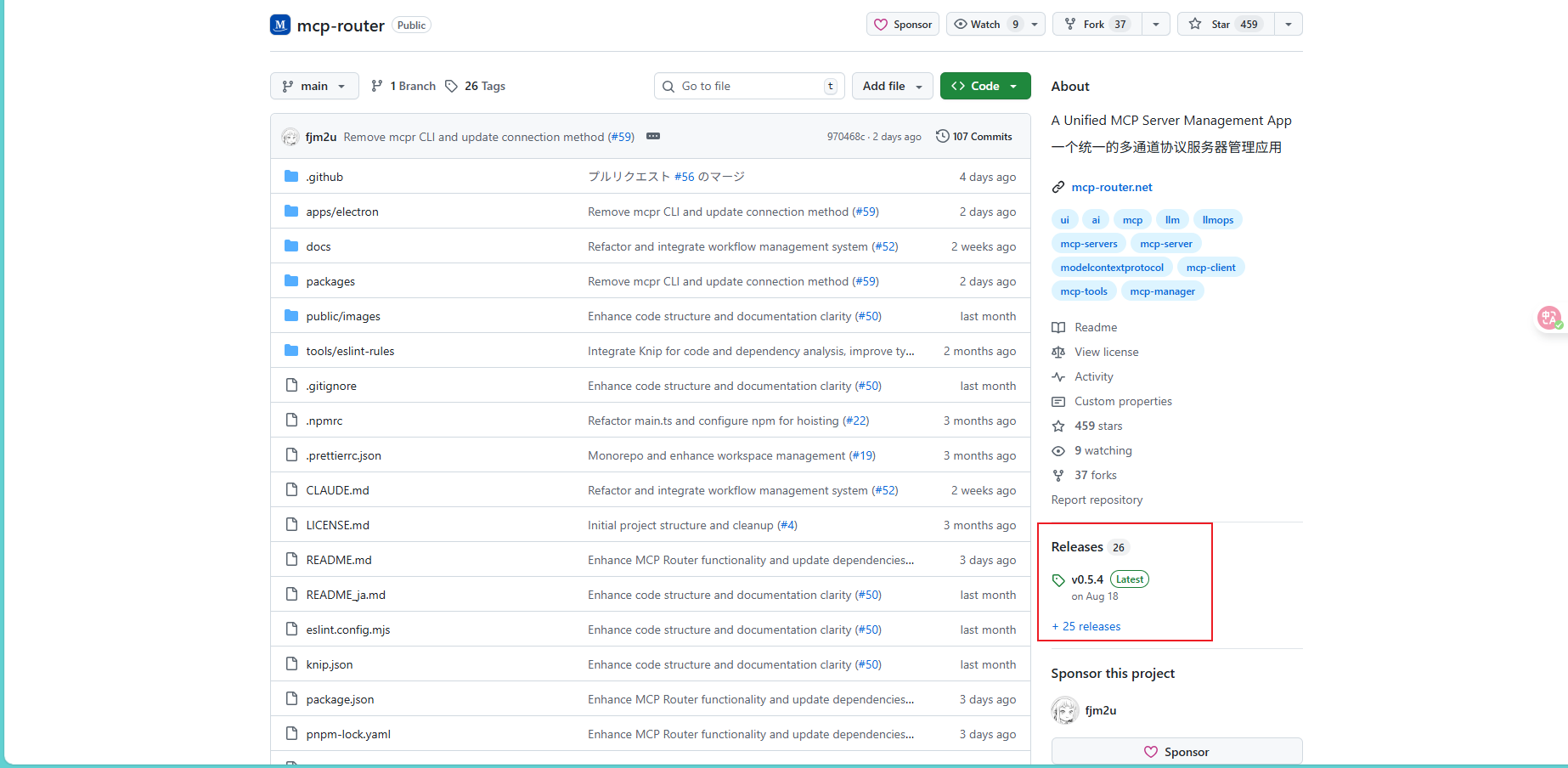The image size is (1568, 768).
Task: Click the apps/electron folder icon
Action: click(291, 211)
